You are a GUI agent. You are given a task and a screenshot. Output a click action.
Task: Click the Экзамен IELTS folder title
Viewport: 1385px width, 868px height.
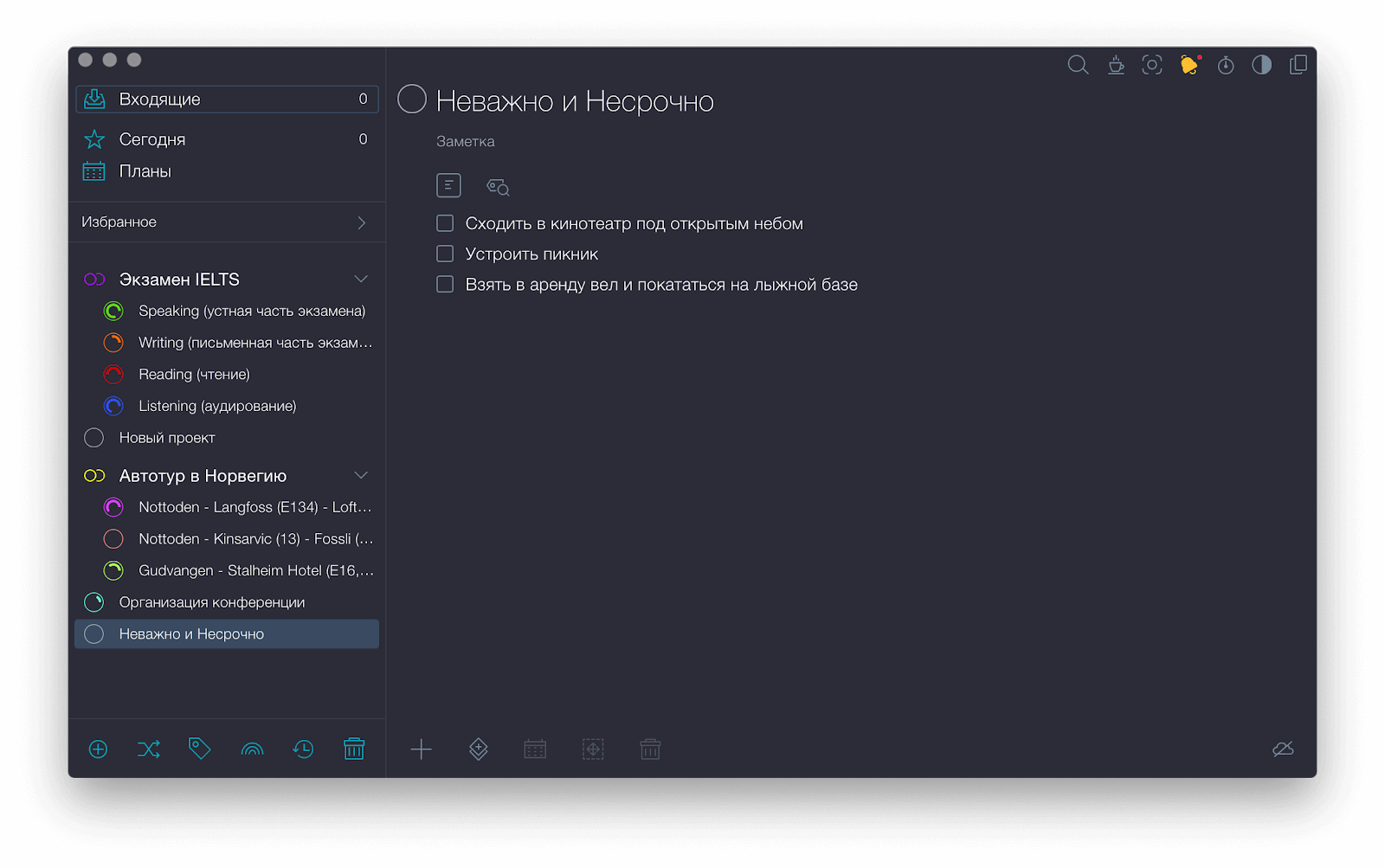tap(179, 280)
